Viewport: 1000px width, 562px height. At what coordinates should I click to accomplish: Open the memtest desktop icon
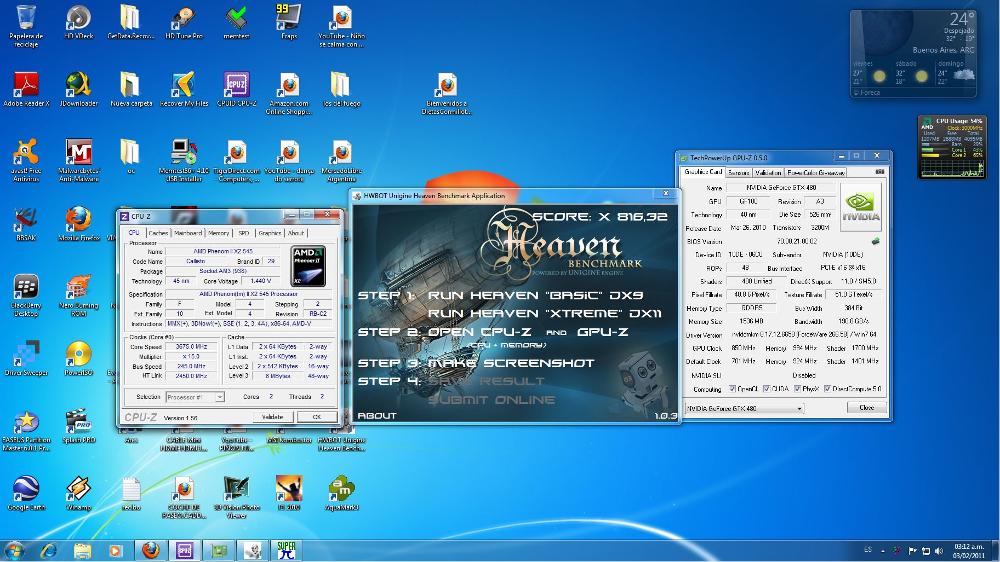pos(237,22)
